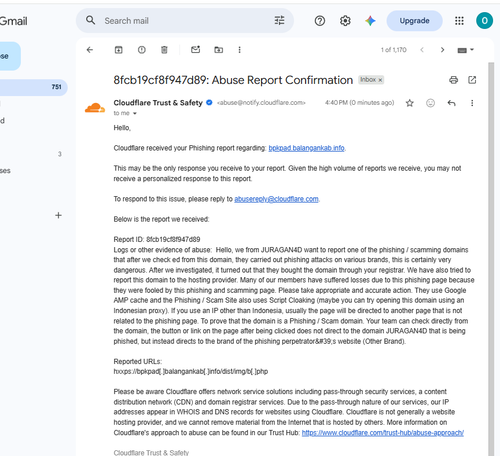This screenshot has width=500, height=456.
Task: Click the Report ID line text
Action: (157, 239)
